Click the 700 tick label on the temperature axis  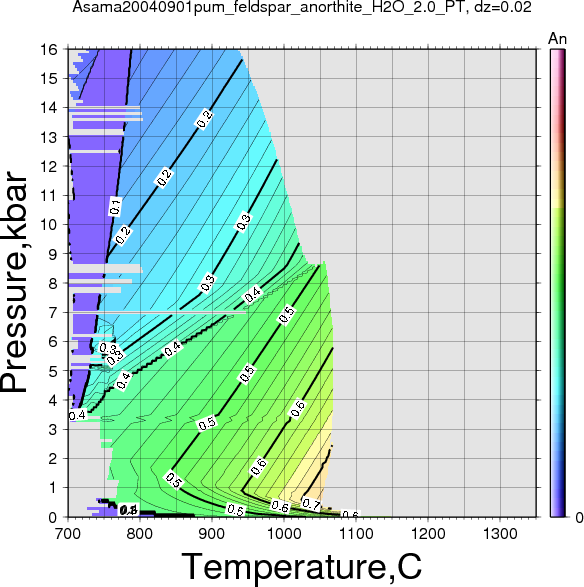point(68,533)
